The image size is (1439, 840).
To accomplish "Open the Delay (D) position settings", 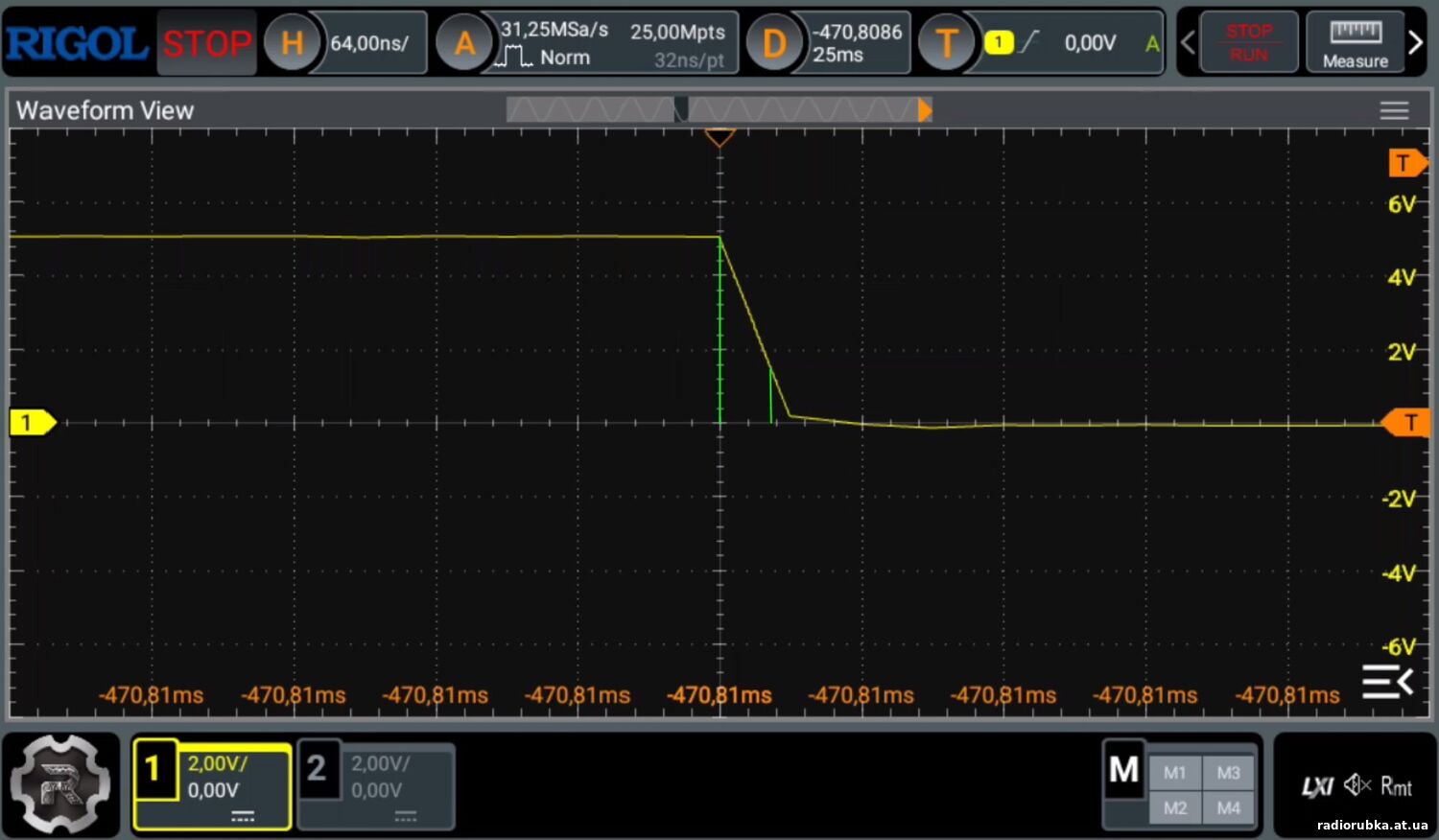I will 773,43.
